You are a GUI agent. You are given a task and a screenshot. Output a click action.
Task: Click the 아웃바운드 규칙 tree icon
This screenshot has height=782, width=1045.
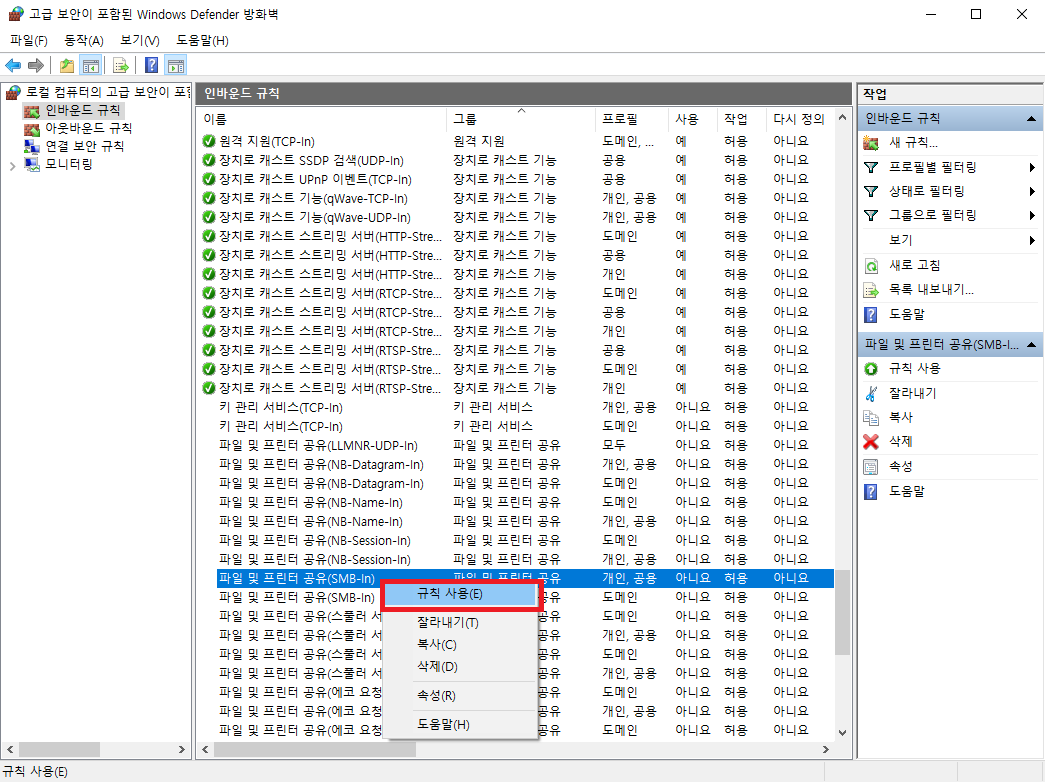click(32, 128)
